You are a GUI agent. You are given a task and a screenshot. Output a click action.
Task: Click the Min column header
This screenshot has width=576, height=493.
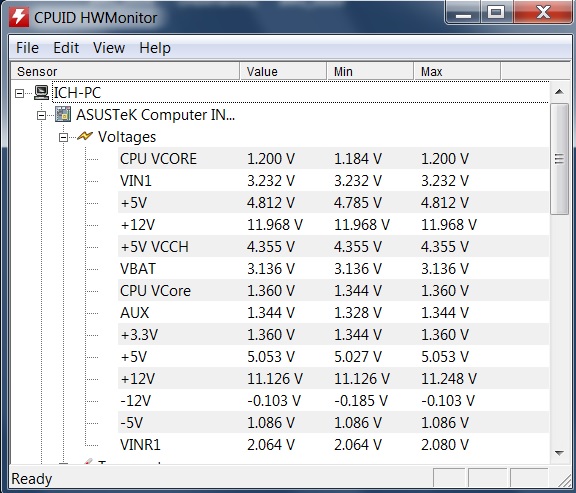(x=370, y=71)
